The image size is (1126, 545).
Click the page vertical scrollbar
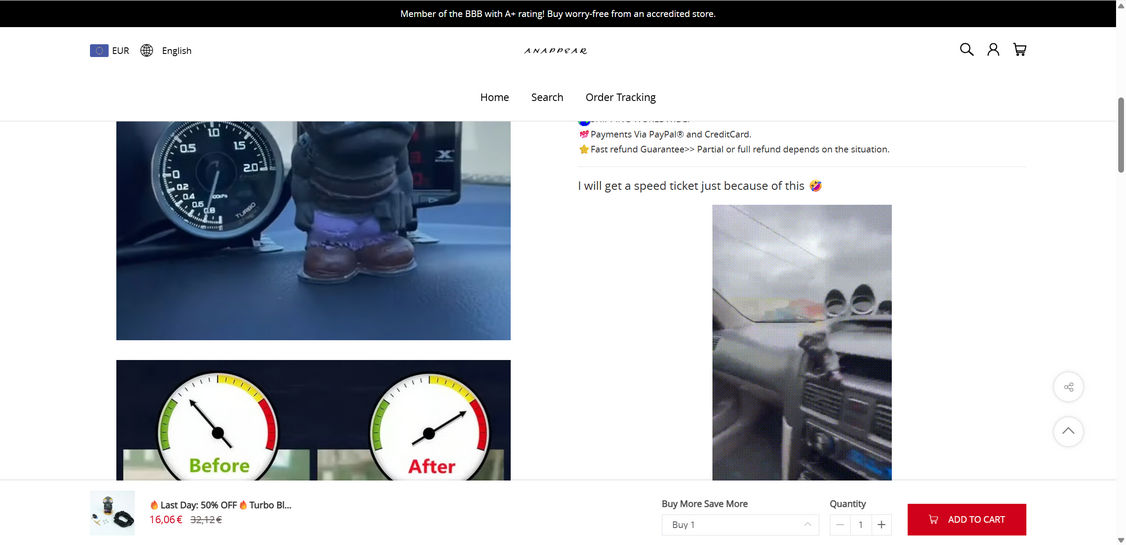[1121, 135]
